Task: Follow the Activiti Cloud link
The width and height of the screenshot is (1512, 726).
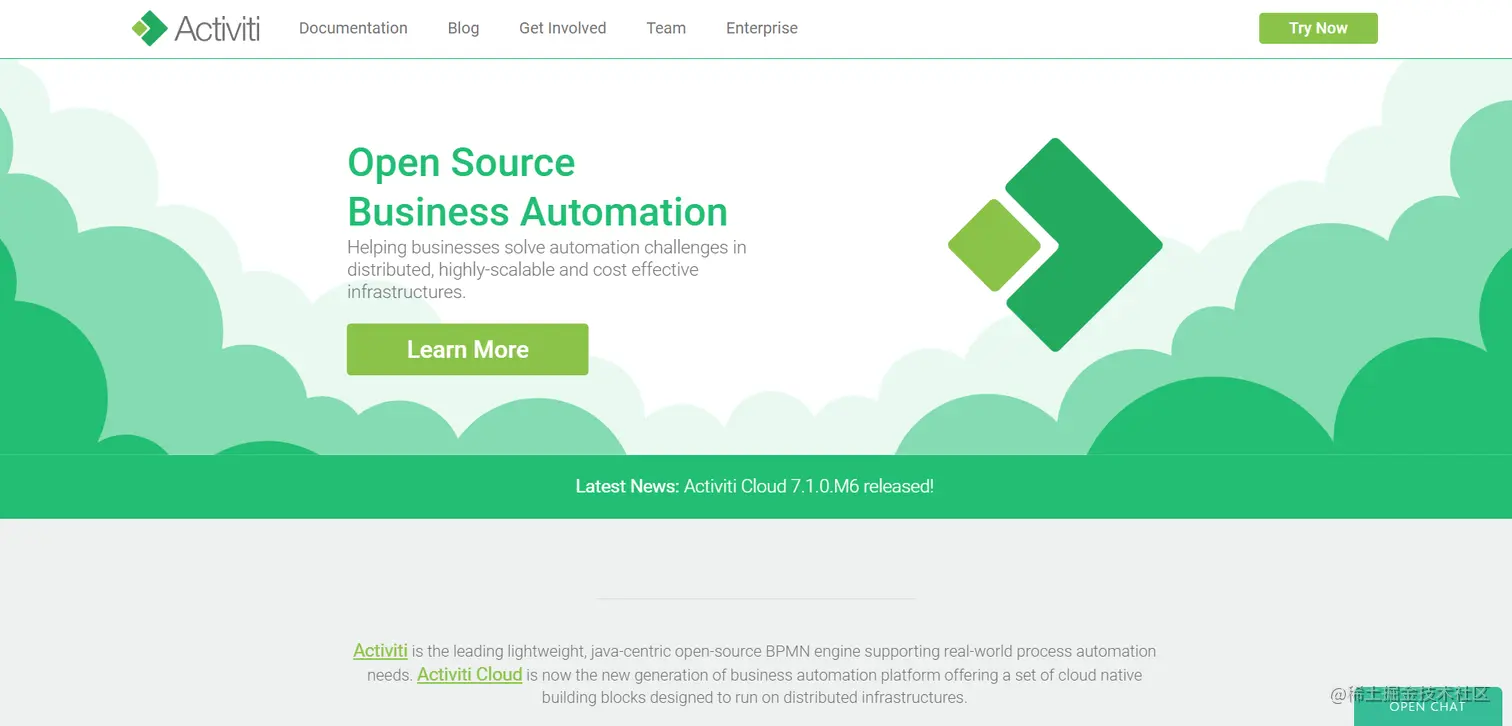Action: click(x=470, y=674)
